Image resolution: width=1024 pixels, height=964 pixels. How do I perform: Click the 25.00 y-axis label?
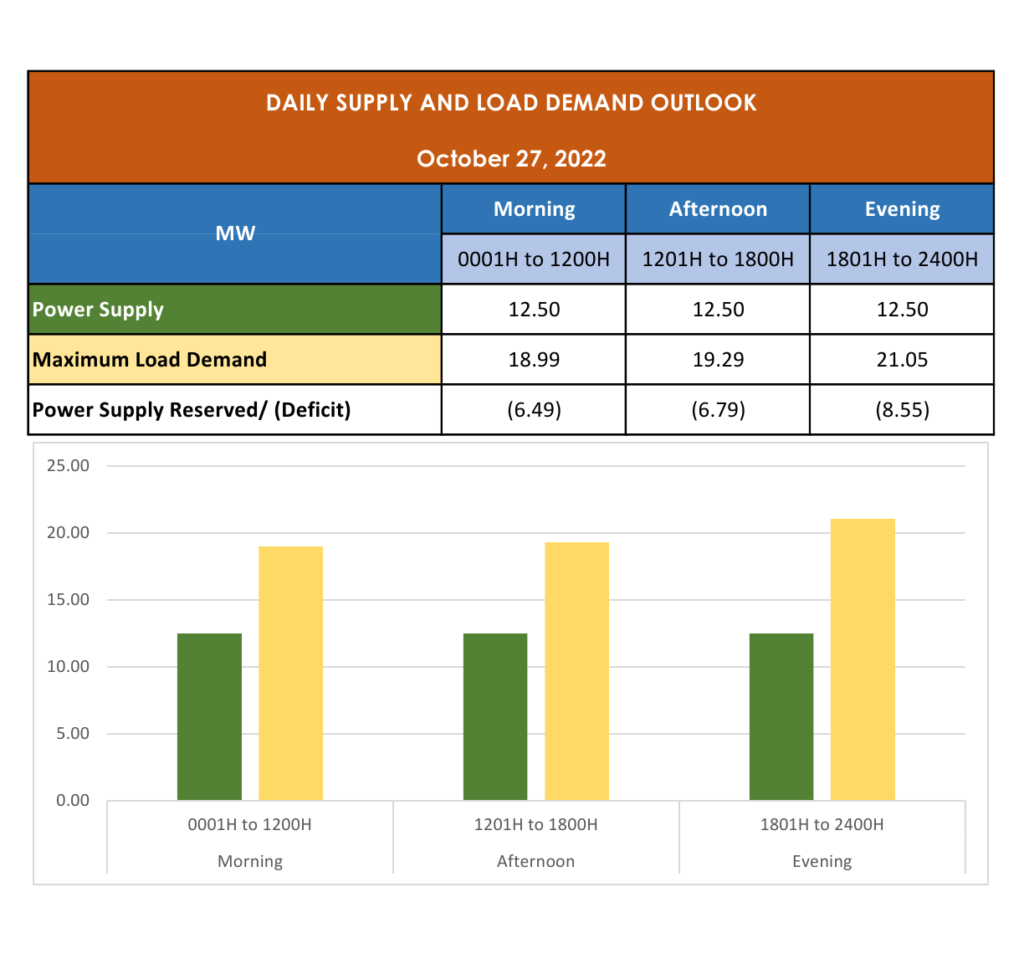(68, 466)
